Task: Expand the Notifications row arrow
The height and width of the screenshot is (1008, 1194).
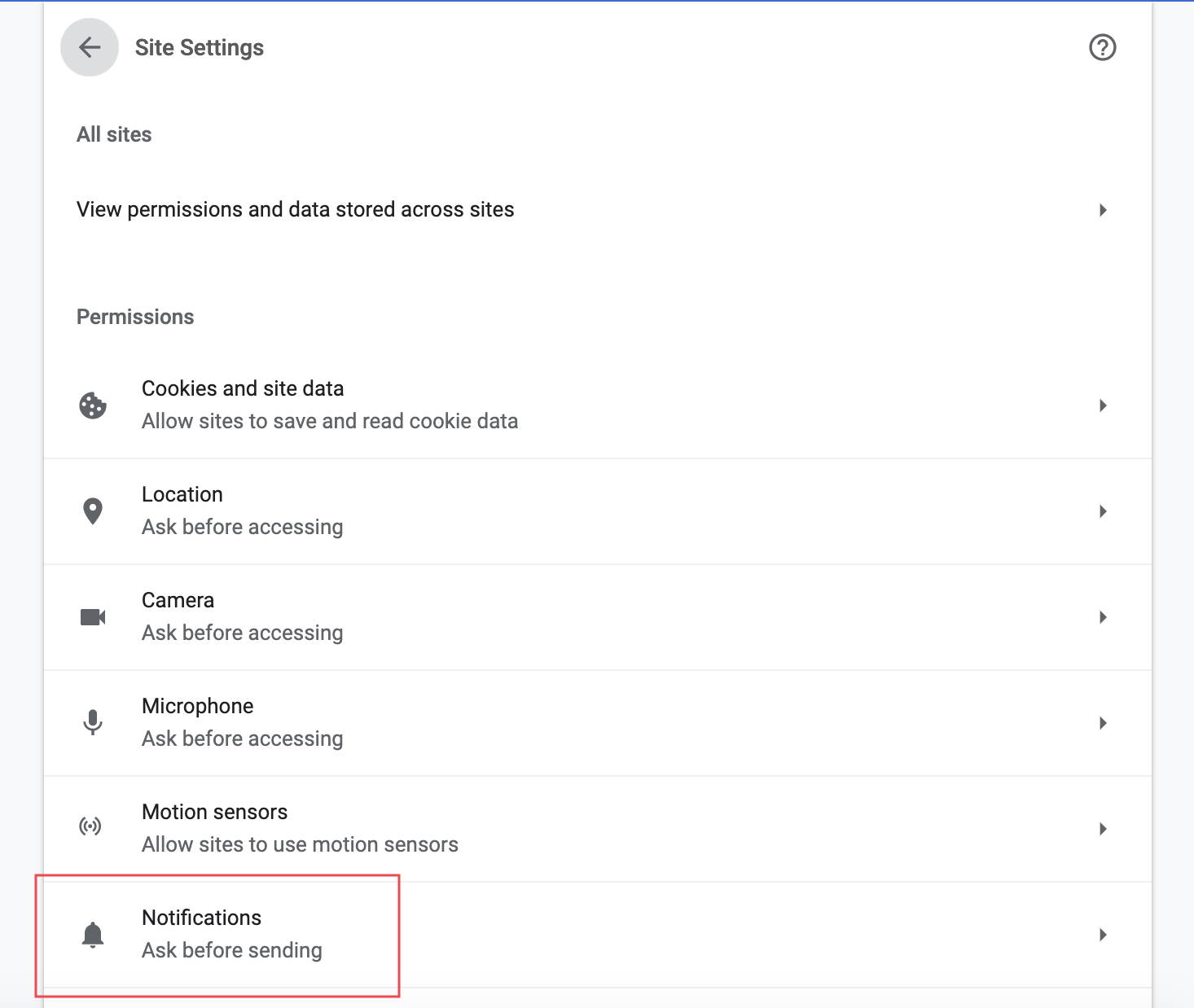Action: tap(1103, 935)
